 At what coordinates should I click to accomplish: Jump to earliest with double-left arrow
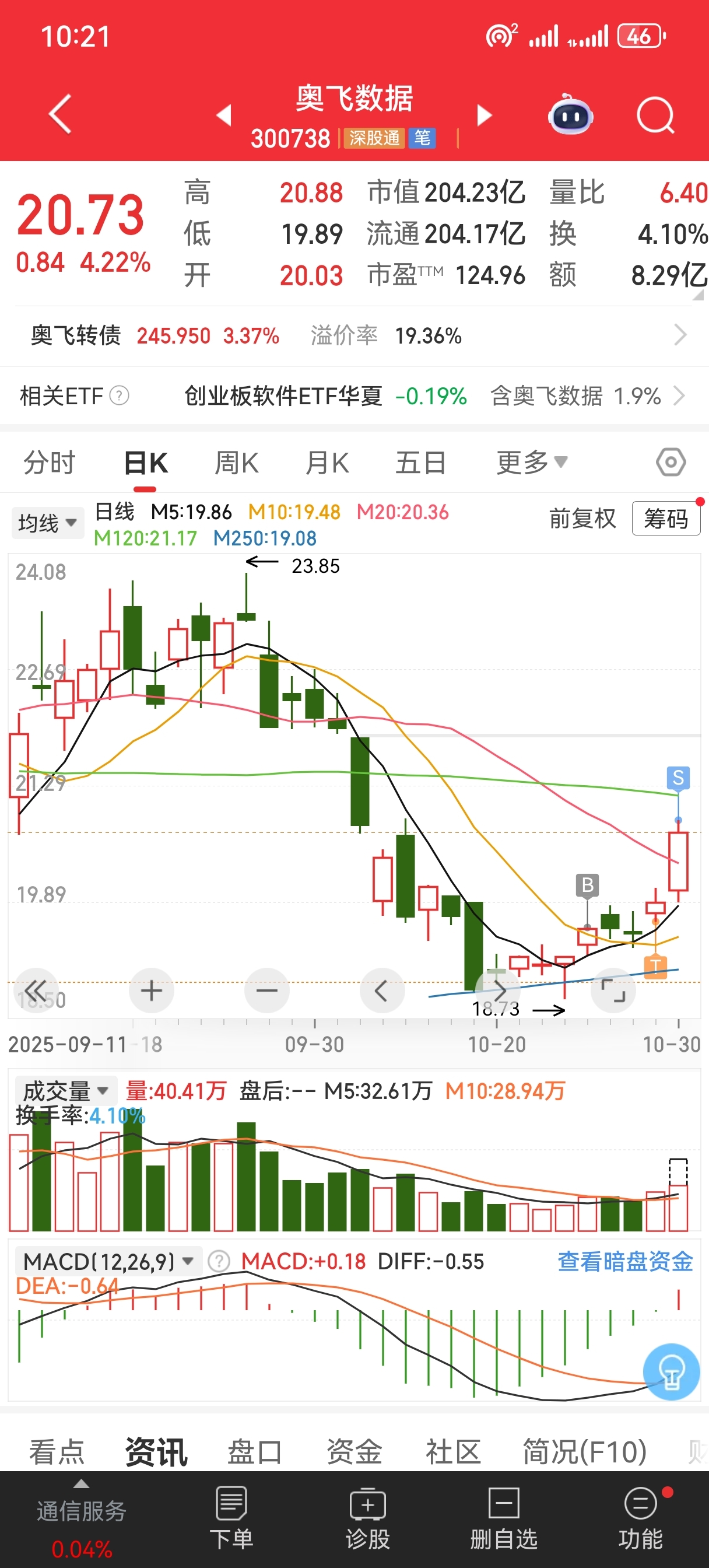coord(36,991)
